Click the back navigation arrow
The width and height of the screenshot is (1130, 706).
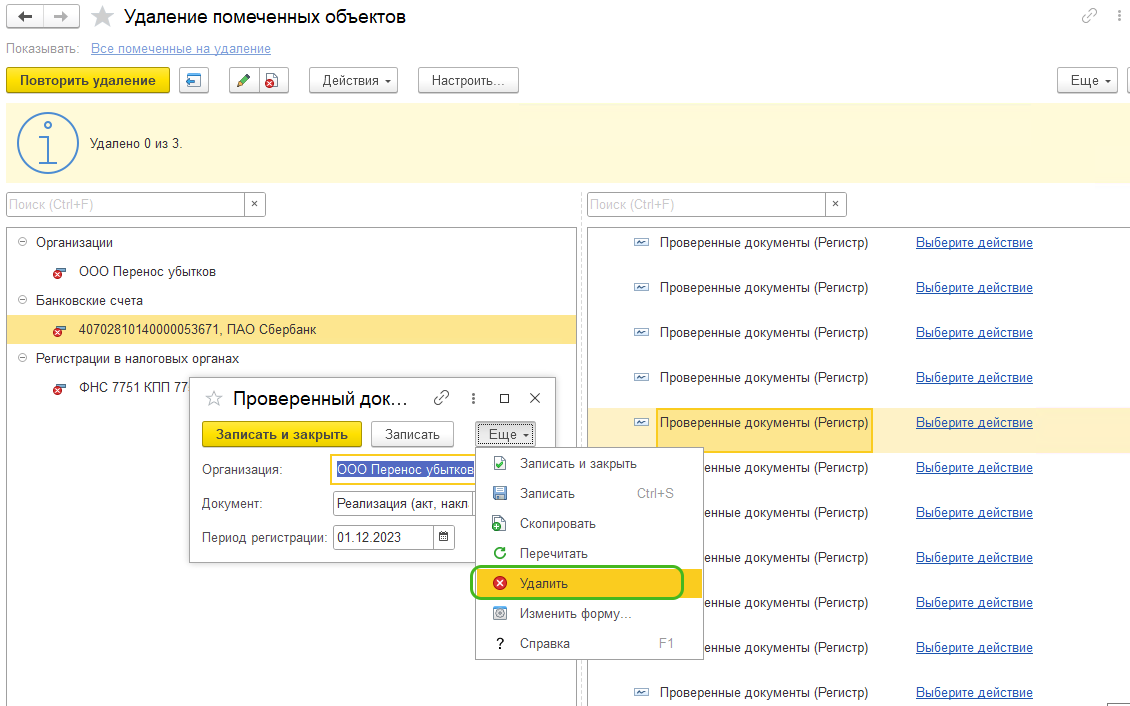pyautogui.click(x=25, y=17)
